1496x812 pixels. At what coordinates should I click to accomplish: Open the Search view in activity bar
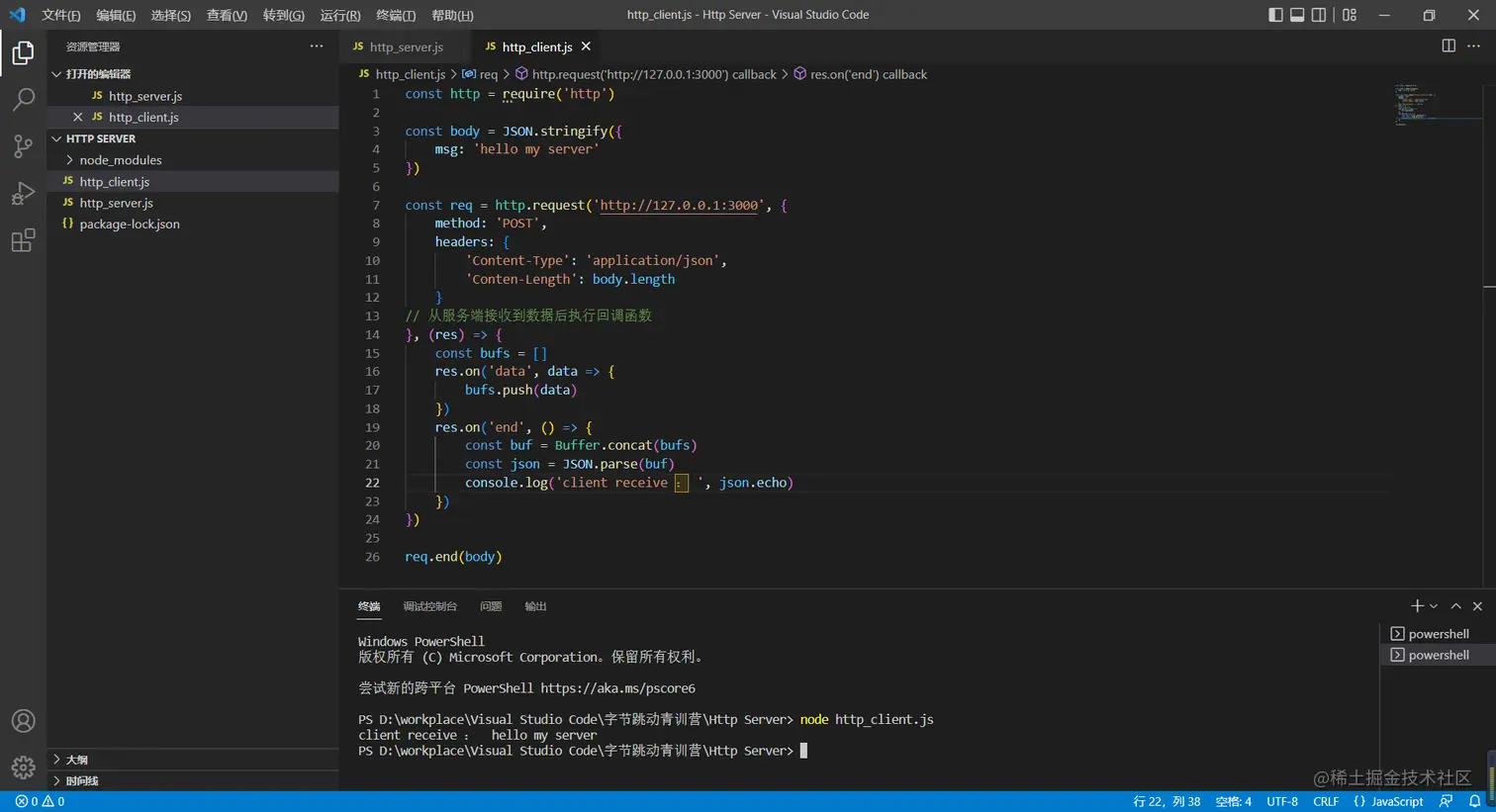coord(23,99)
